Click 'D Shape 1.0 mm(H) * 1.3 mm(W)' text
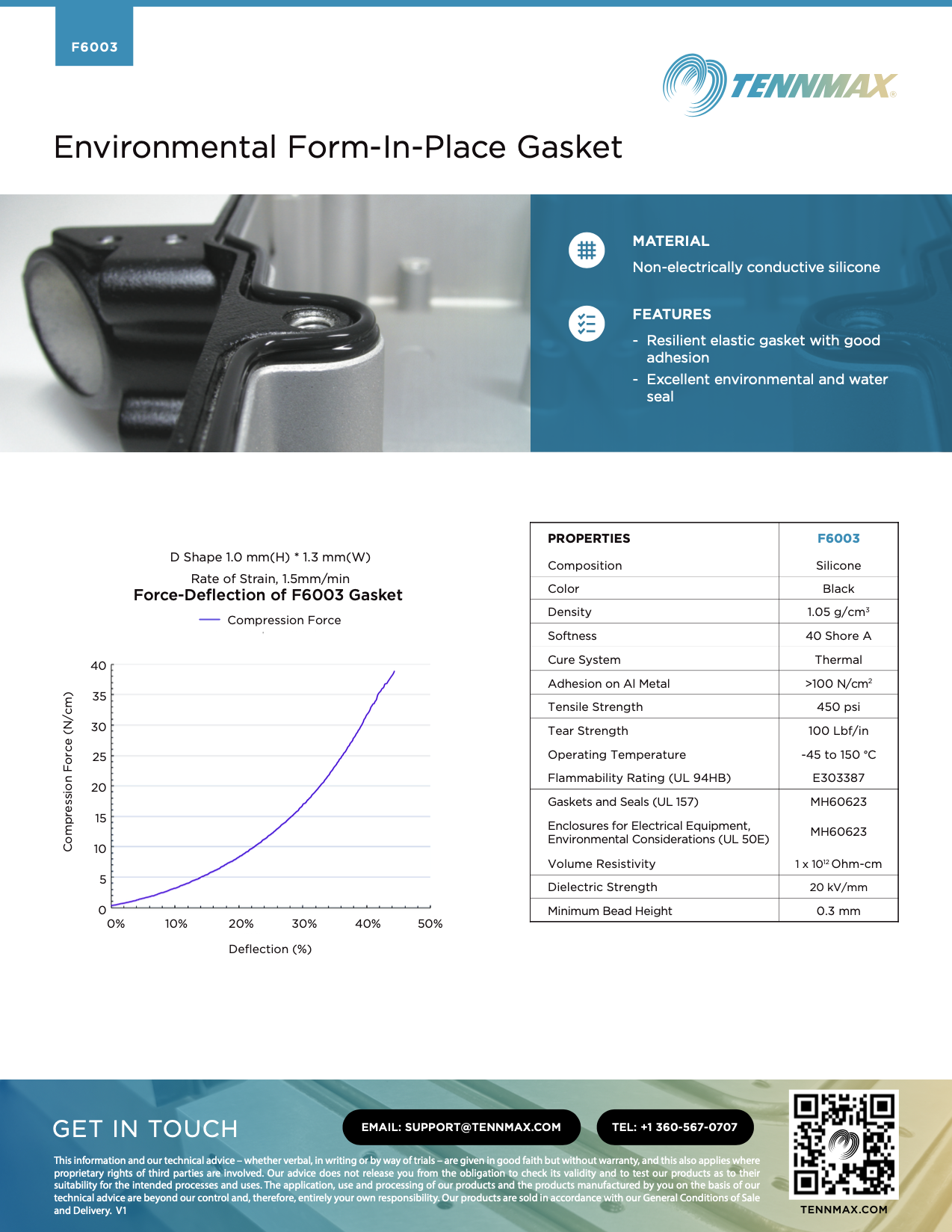This screenshot has width=952, height=1232. pyautogui.click(x=270, y=557)
